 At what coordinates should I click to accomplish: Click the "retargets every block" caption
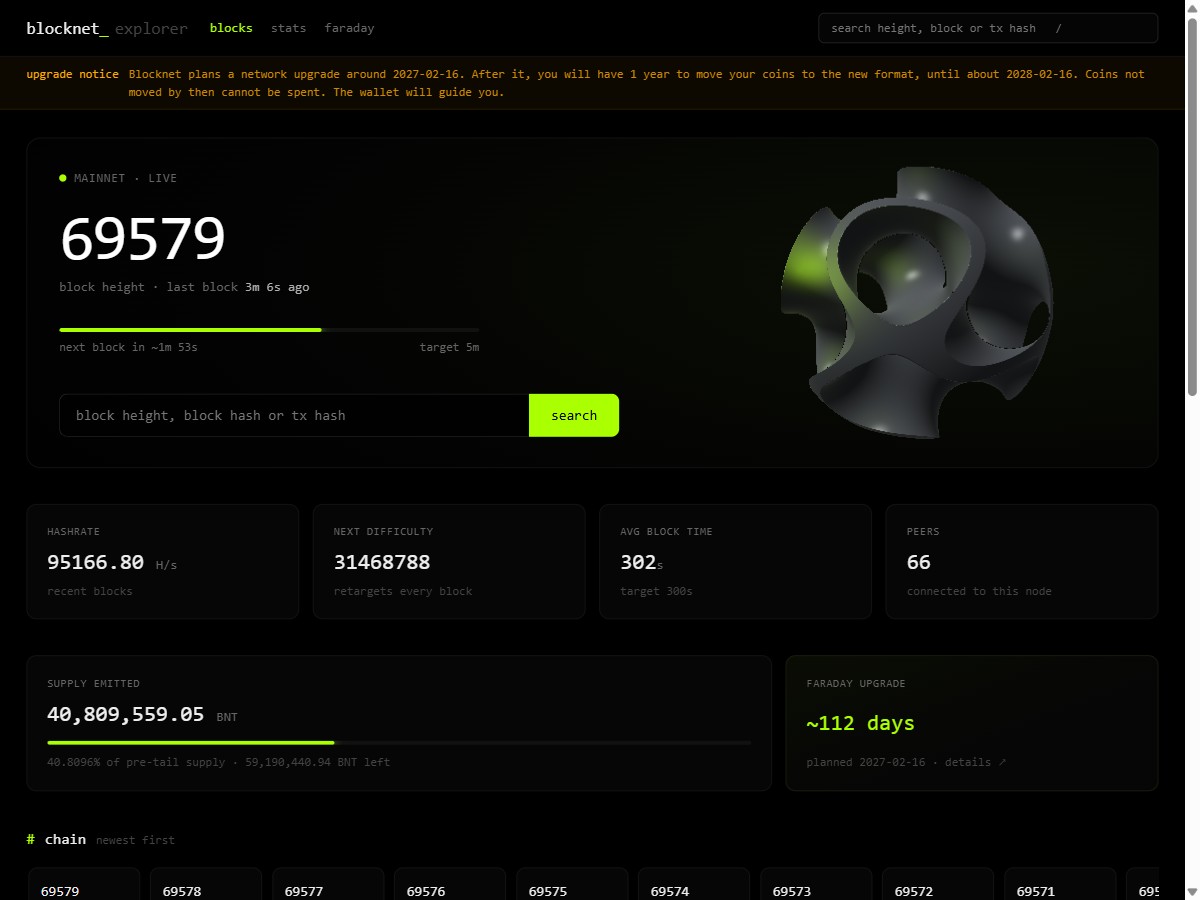[x=403, y=591]
